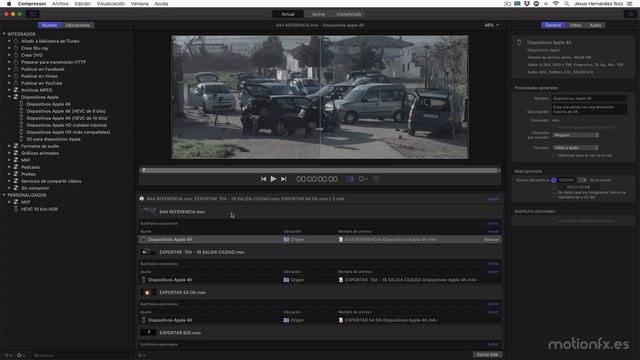Click the Iniciar lote button
The image size is (640, 360).
tap(487, 355)
